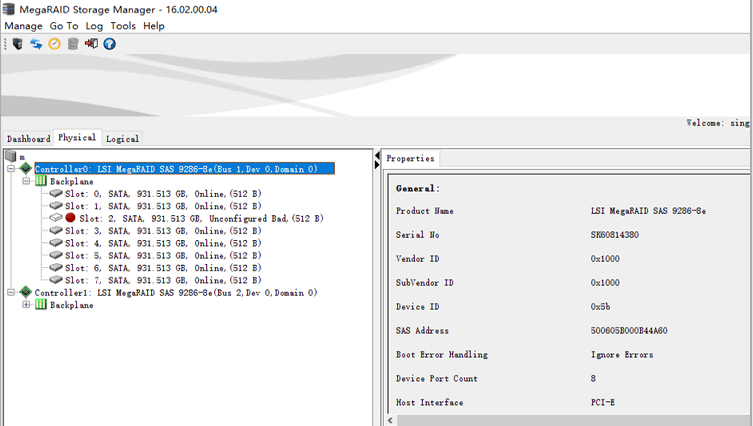753x426 pixels.
Task: Select Slot 3 SATA Online drive
Action: tap(163, 231)
